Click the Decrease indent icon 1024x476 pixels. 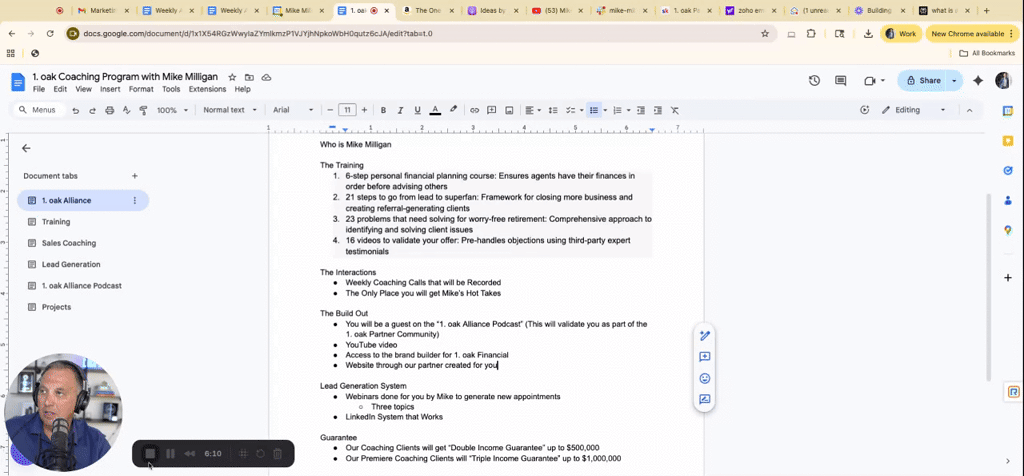641,110
